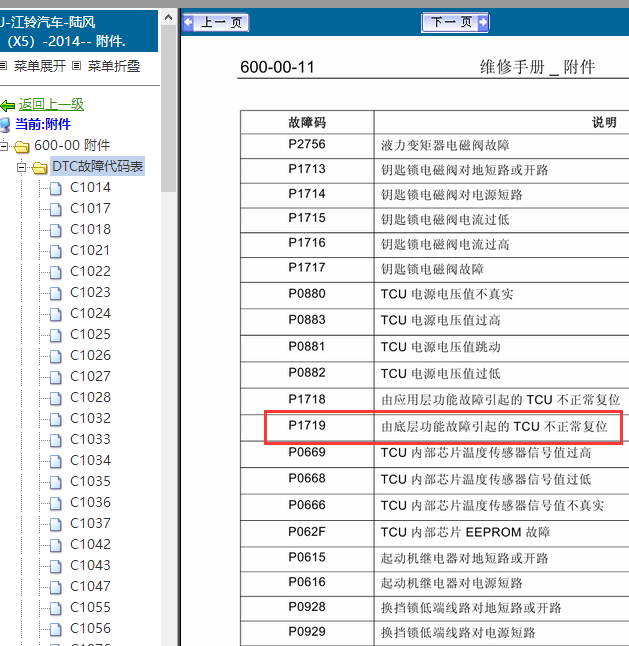Open the C1025 document icon

(x=56, y=335)
